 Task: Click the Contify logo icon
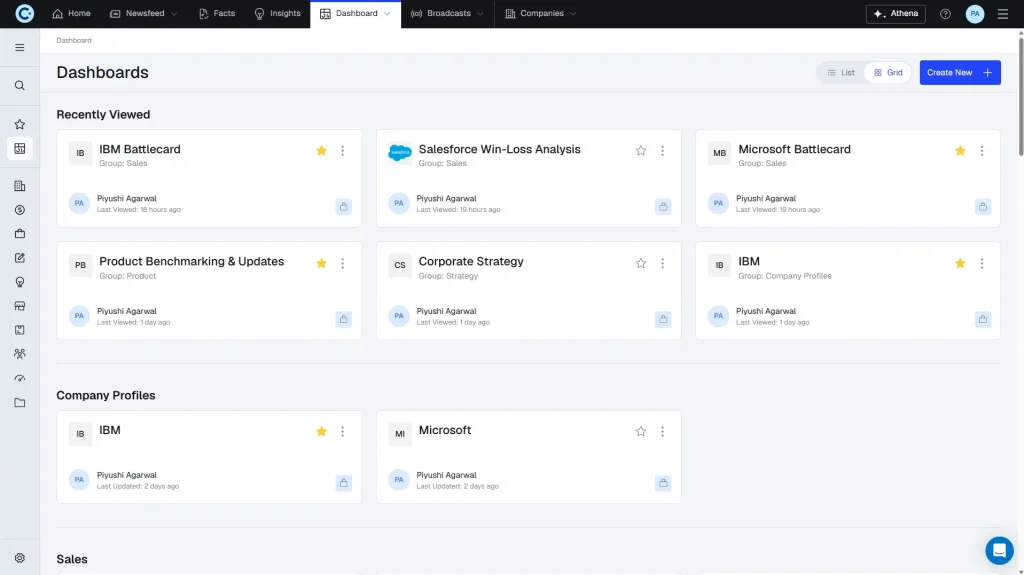pos(24,13)
